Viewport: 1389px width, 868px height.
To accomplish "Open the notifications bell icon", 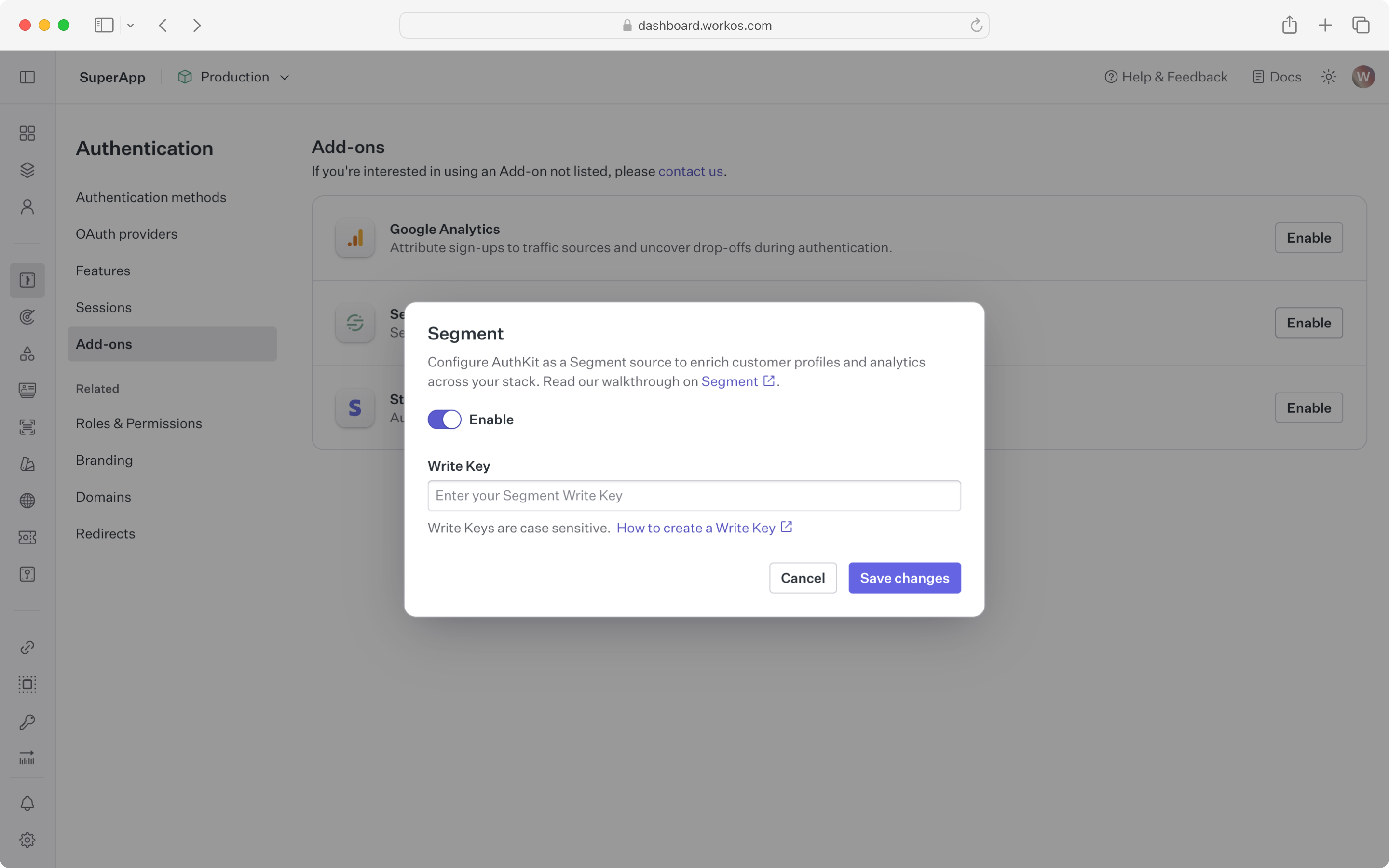I will point(27,803).
